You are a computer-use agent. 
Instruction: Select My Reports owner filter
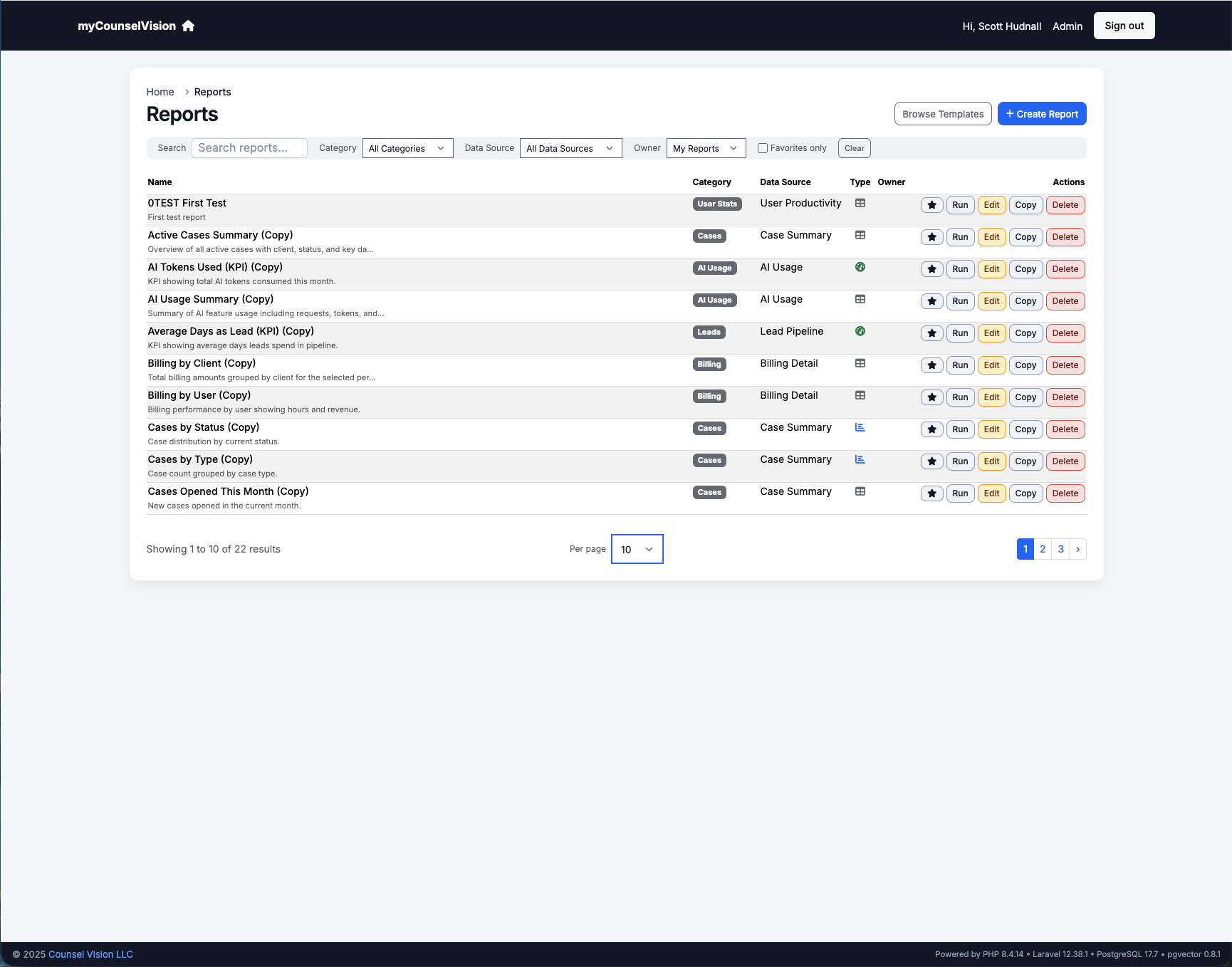click(x=705, y=148)
